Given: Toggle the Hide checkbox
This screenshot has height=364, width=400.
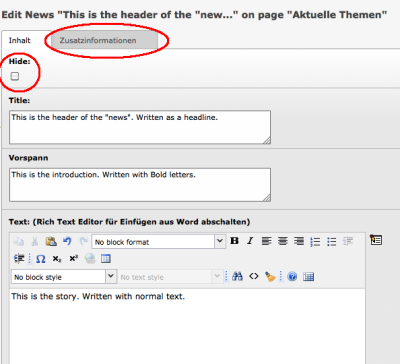Looking at the screenshot, I should 15,76.
